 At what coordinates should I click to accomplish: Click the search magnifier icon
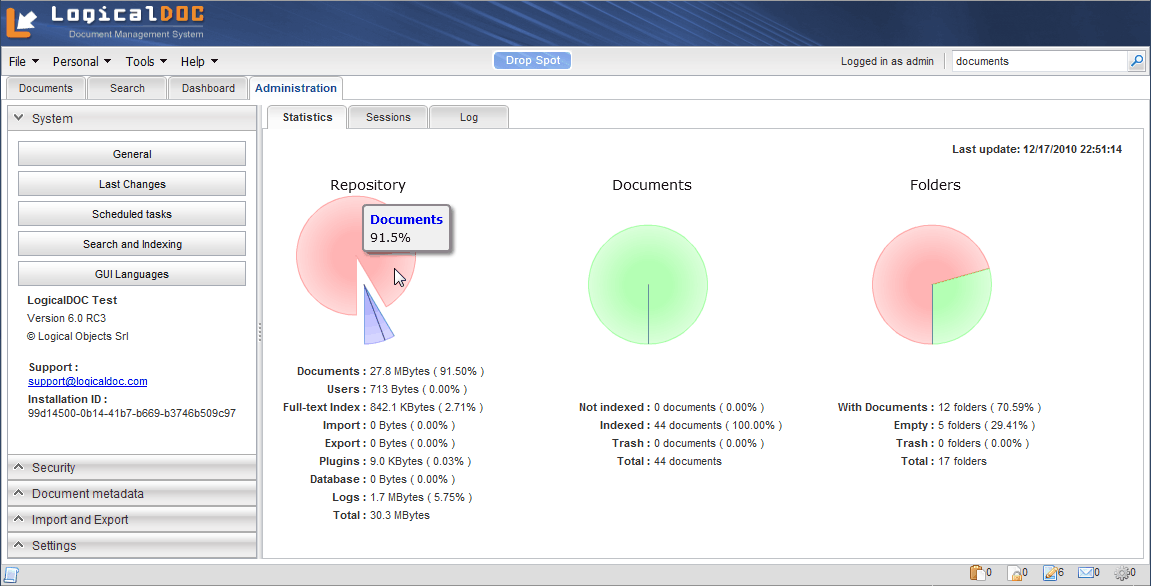point(1136,61)
